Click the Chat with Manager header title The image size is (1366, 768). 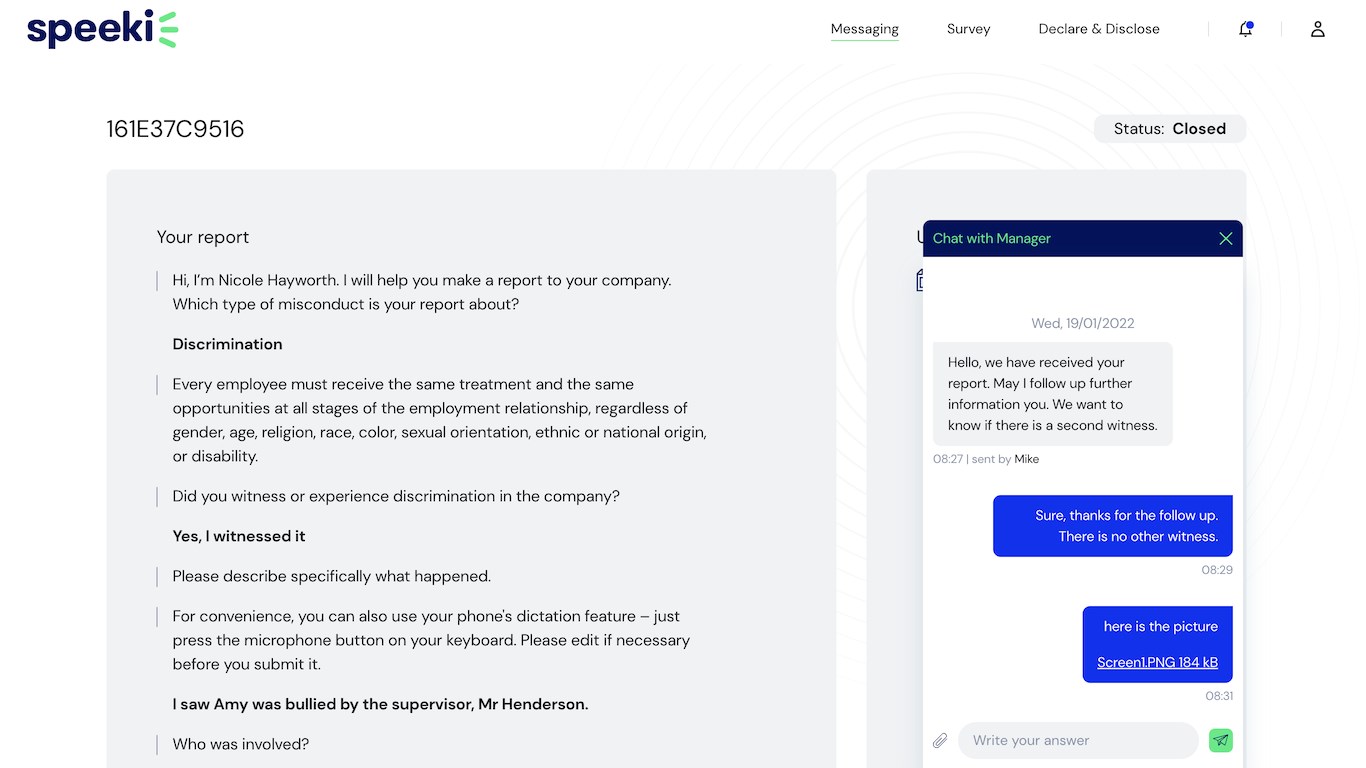(x=991, y=238)
